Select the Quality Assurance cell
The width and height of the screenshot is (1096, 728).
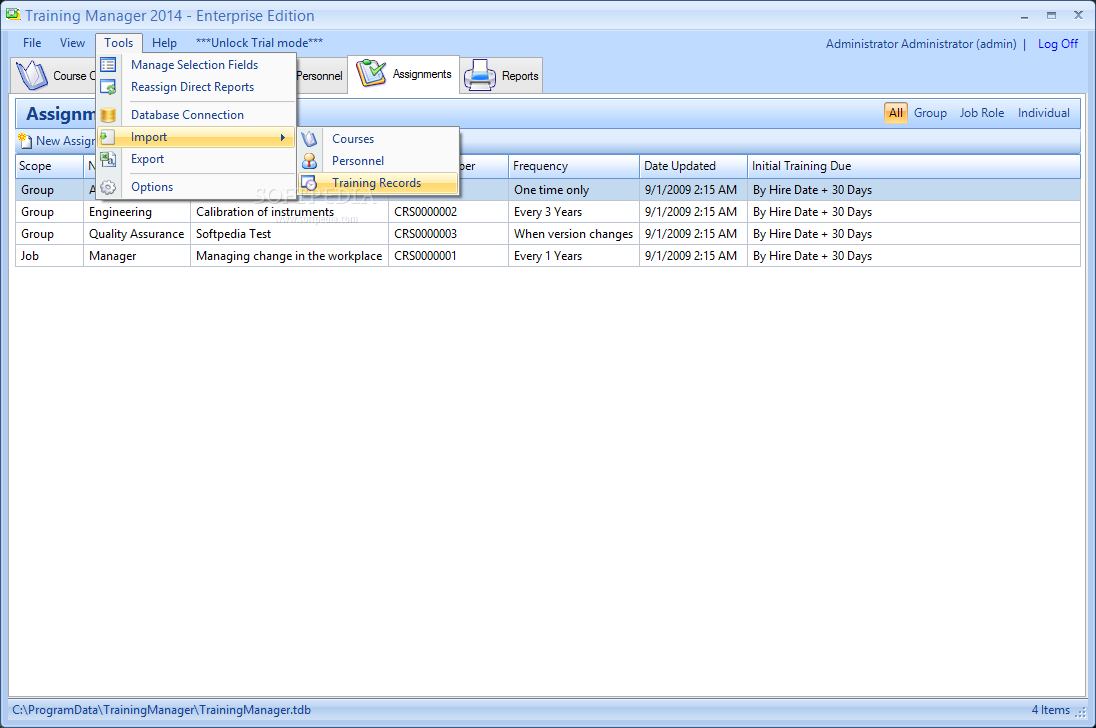(136, 234)
